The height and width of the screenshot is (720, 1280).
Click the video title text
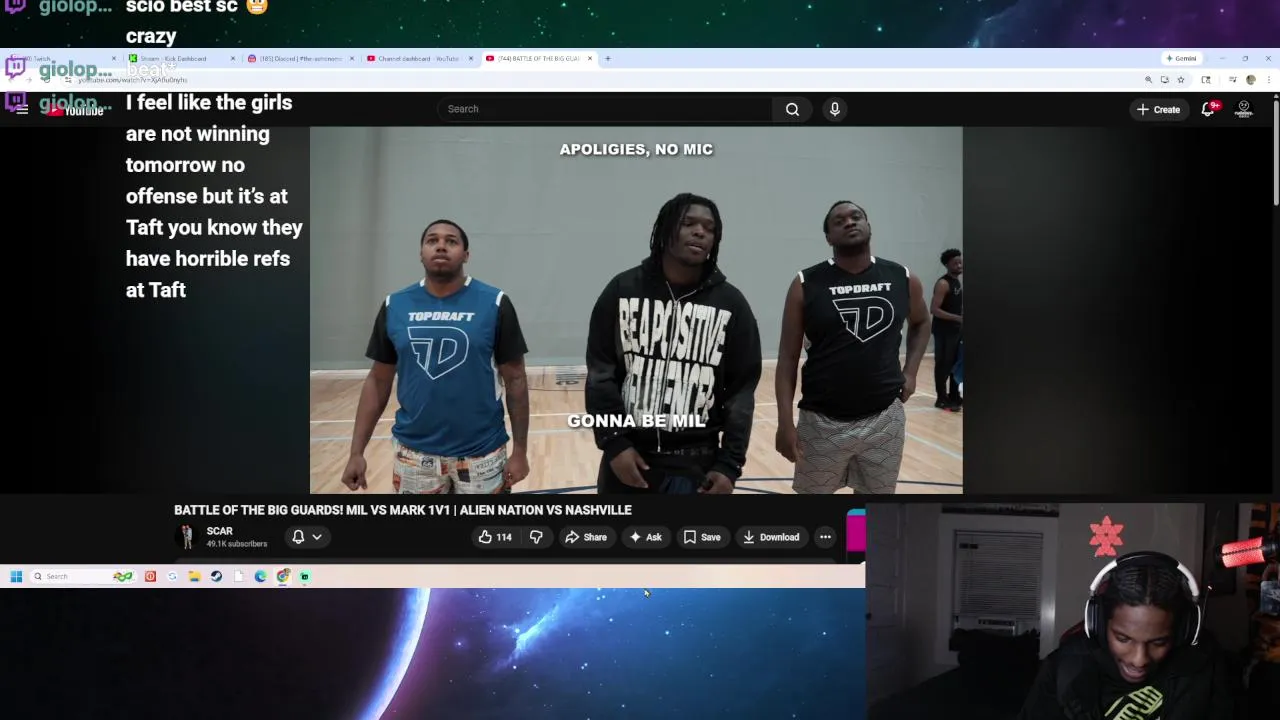[403, 510]
